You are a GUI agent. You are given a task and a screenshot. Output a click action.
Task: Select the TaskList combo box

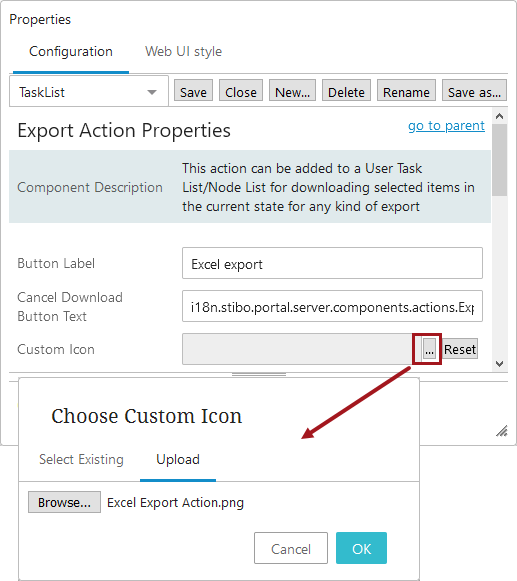point(89,92)
